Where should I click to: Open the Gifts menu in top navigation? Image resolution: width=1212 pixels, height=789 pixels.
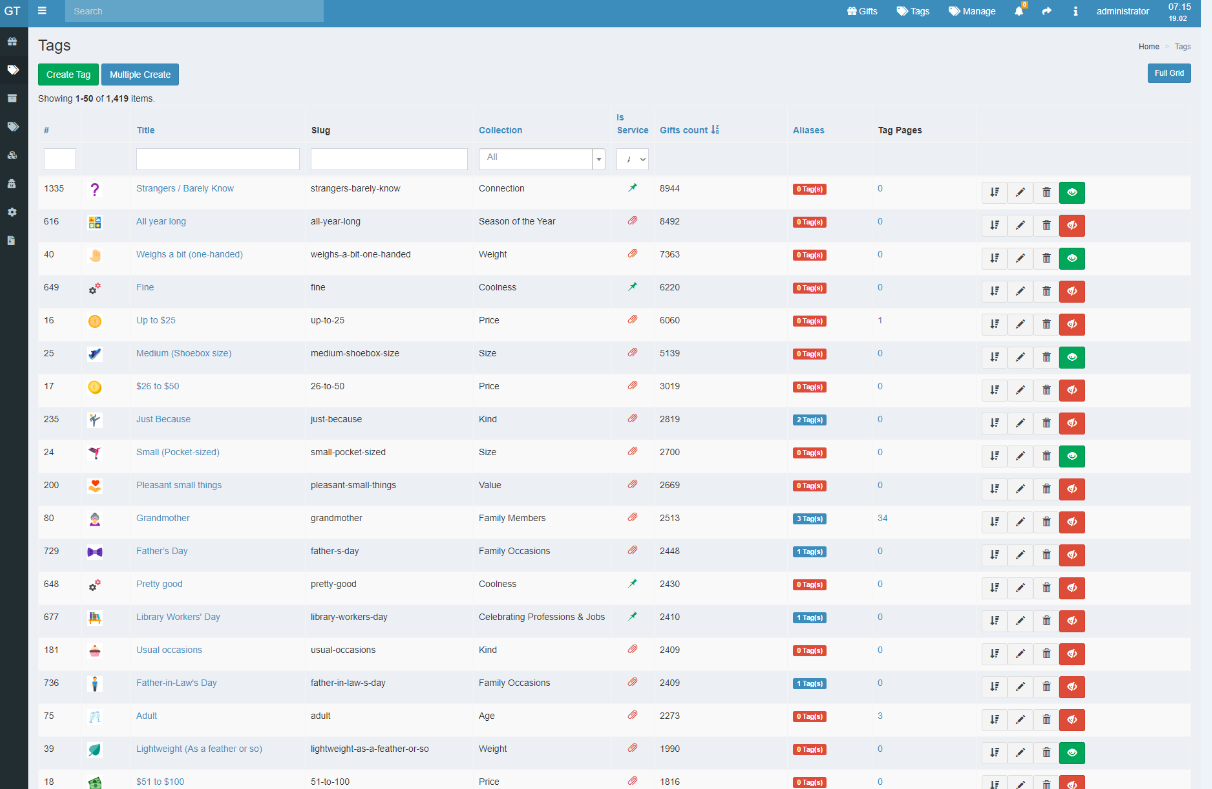(x=862, y=11)
